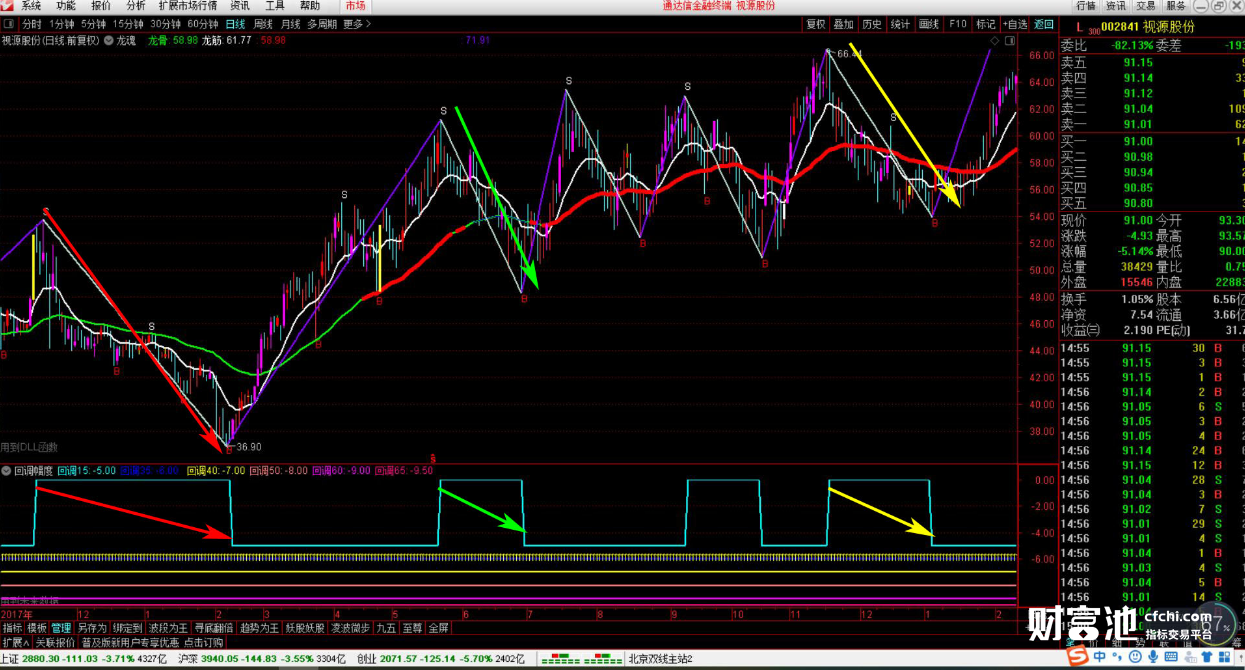Switch to the 15分钟 period
This screenshot has width=1245, height=670.
click(128, 23)
